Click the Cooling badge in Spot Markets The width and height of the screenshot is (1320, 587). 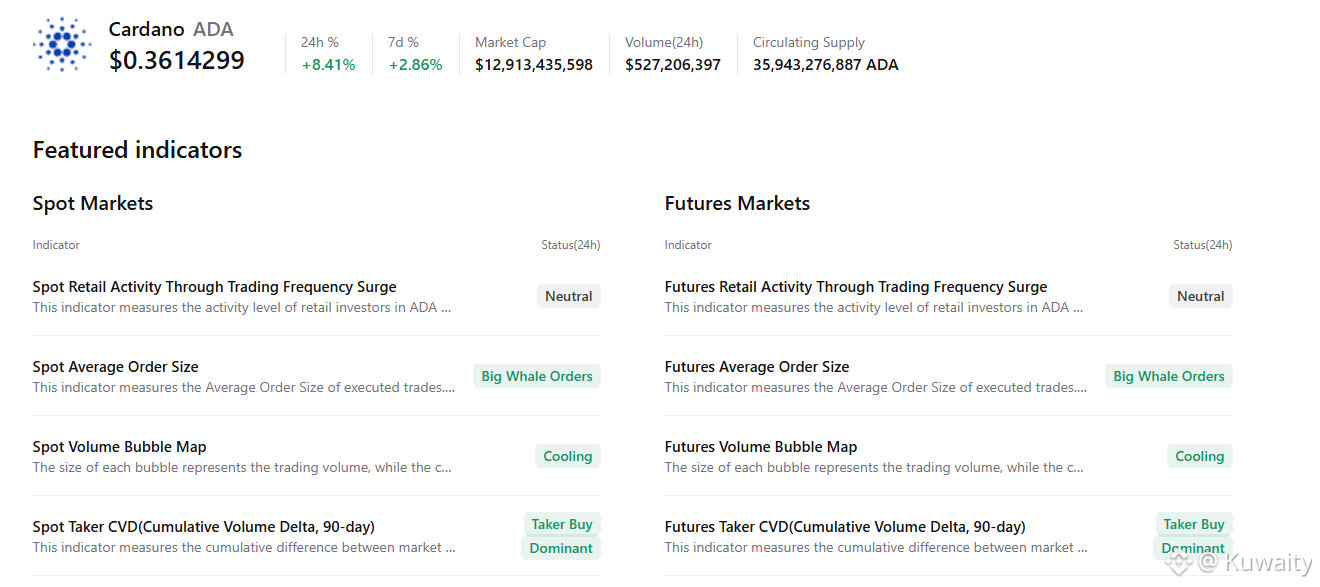tap(567, 456)
